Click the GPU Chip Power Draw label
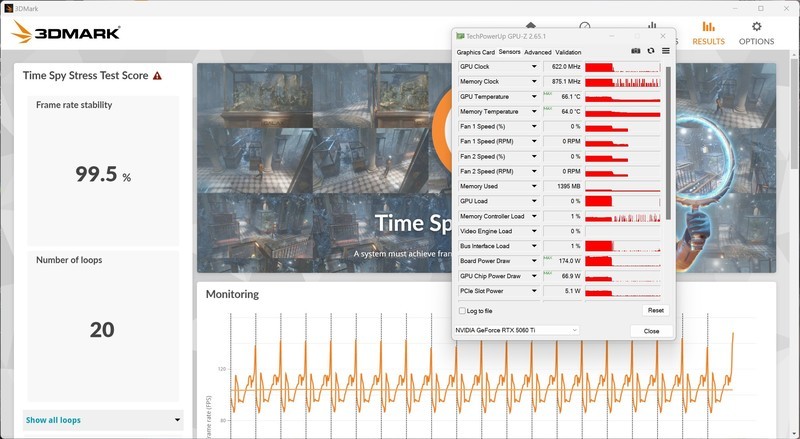 pos(490,276)
